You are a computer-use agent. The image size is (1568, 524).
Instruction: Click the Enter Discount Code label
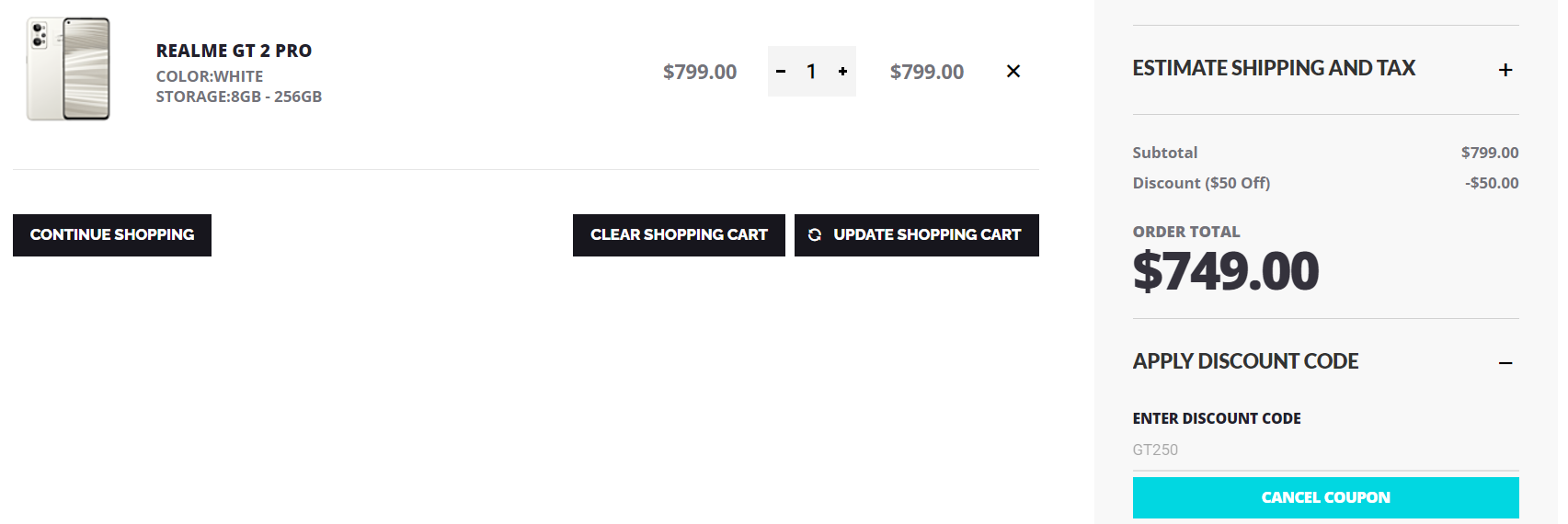[x=1217, y=418]
